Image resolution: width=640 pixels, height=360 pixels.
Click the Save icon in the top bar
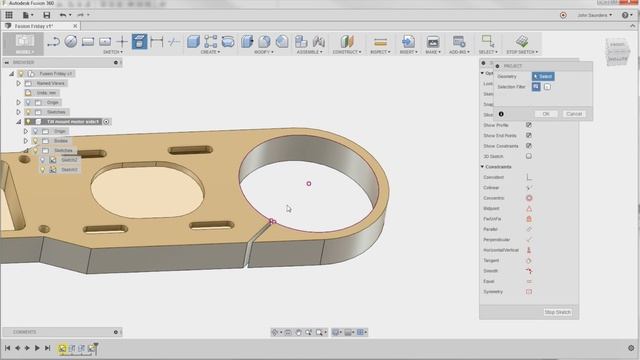coord(47,16)
